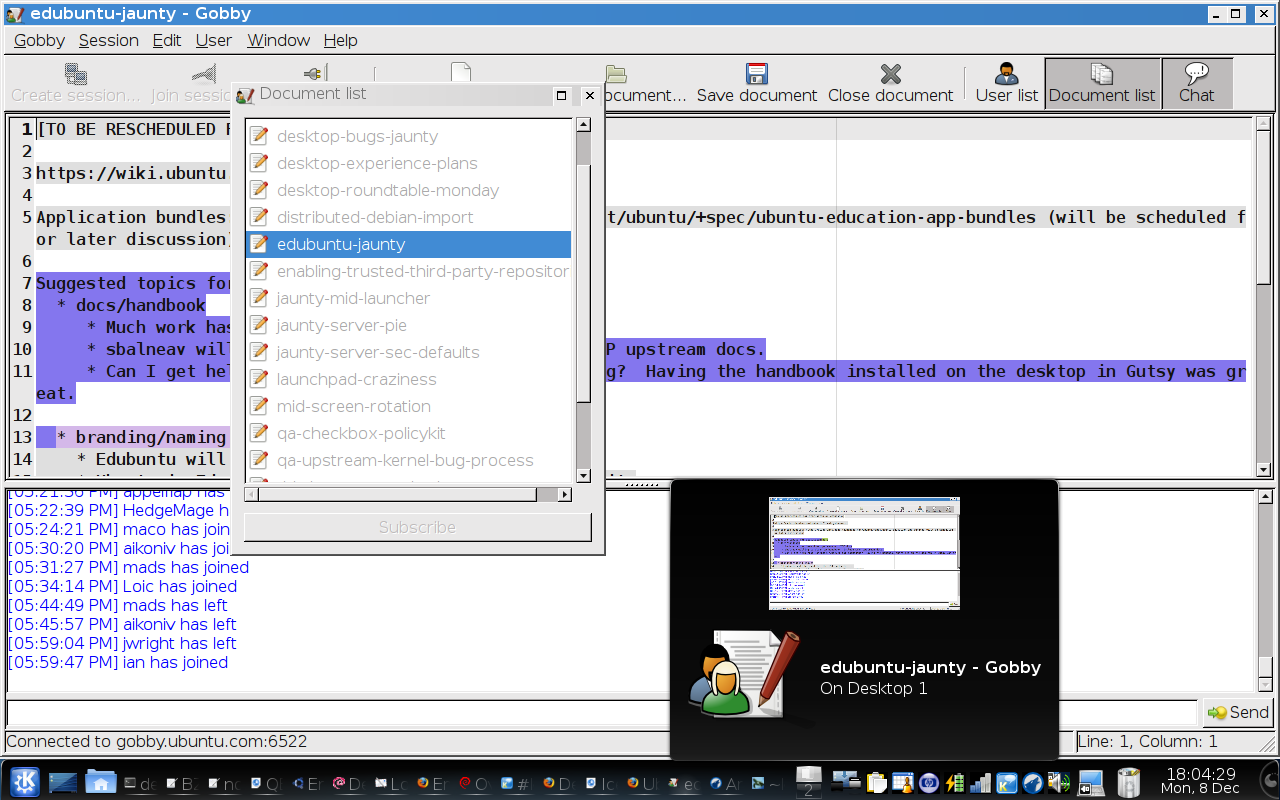Click the device notifier tray icon
Viewport: 1280px width, 800px height.
[x=846, y=782]
